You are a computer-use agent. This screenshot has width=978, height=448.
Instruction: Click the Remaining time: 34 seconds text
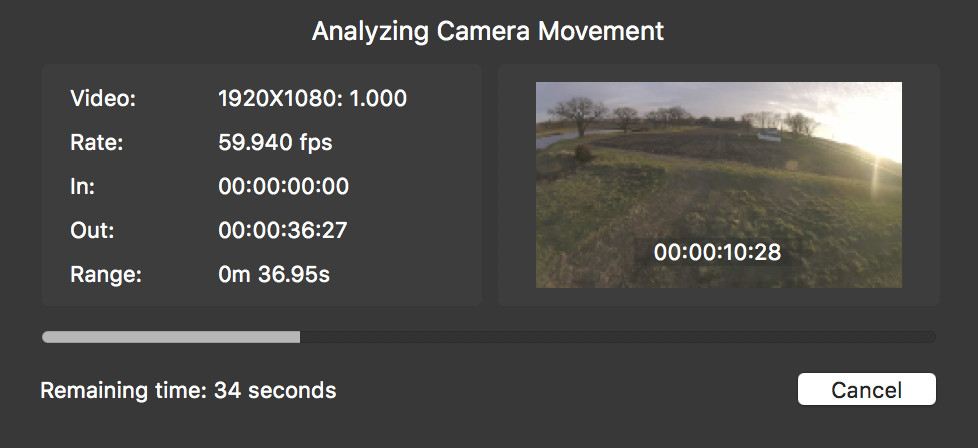pyautogui.click(x=188, y=390)
